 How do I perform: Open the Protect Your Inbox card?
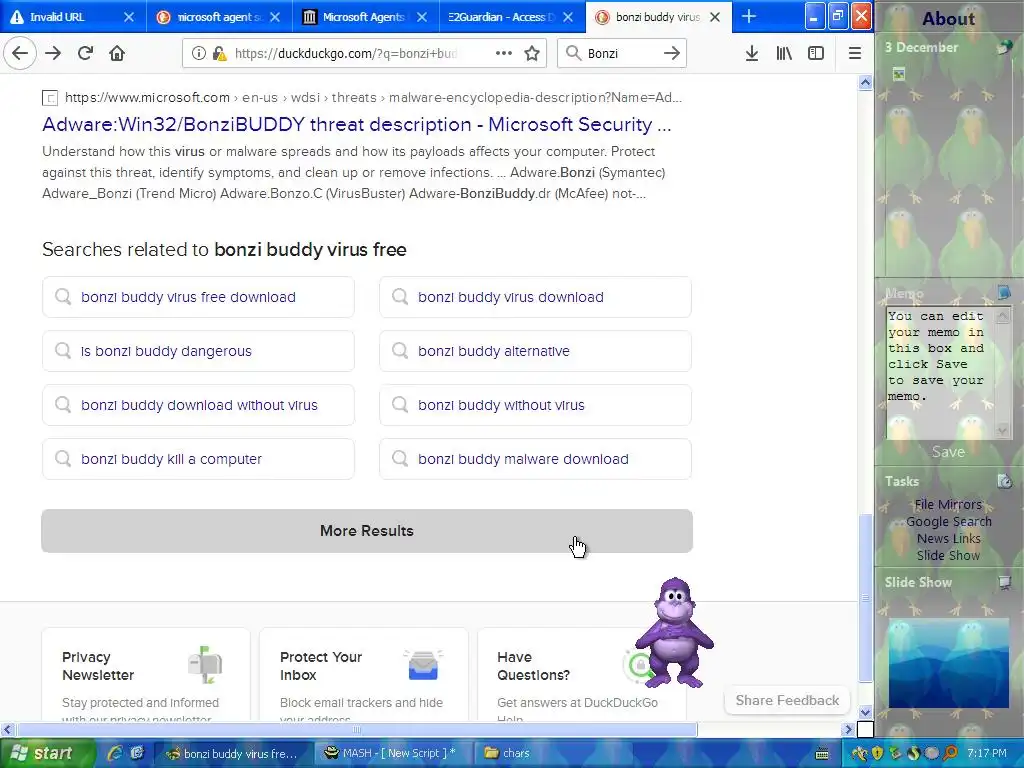(x=364, y=675)
